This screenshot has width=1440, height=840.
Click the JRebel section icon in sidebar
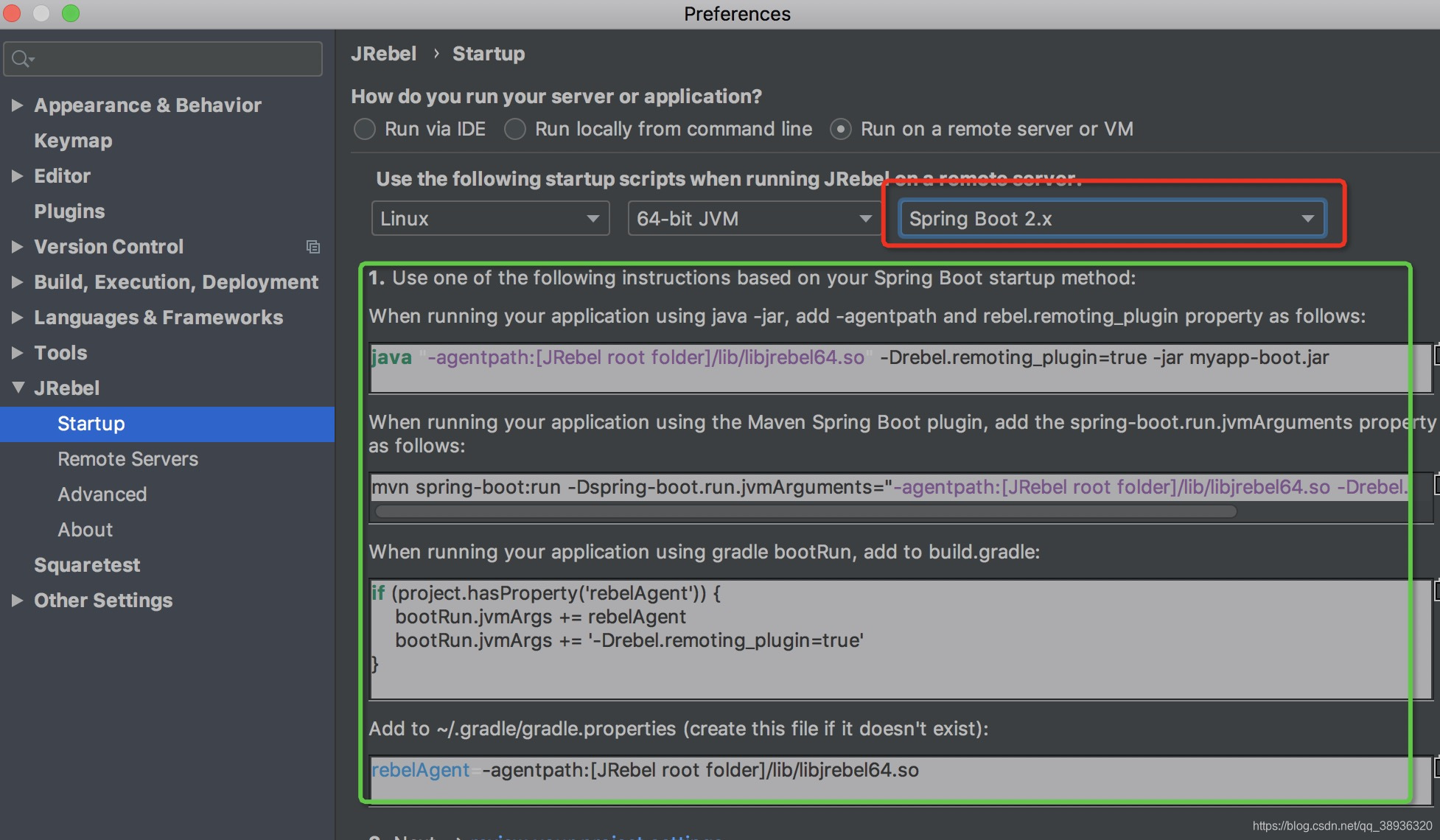[16, 389]
